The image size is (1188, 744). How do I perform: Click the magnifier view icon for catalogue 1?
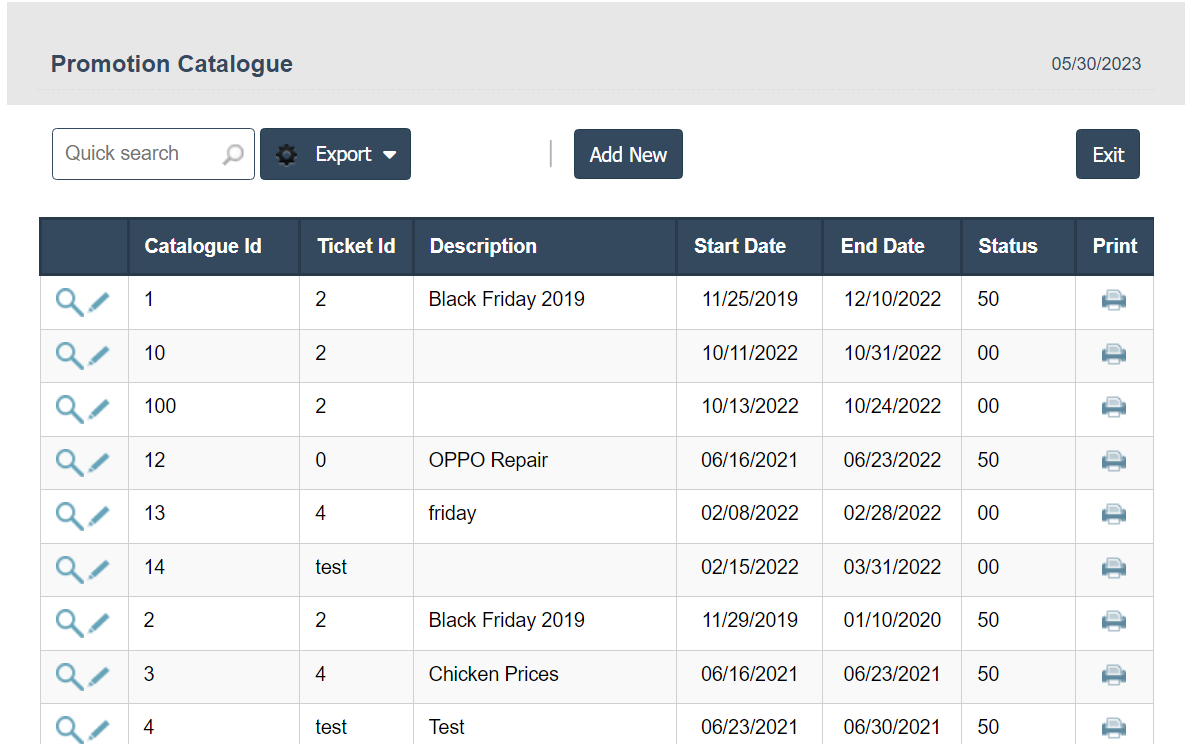click(69, 301)
